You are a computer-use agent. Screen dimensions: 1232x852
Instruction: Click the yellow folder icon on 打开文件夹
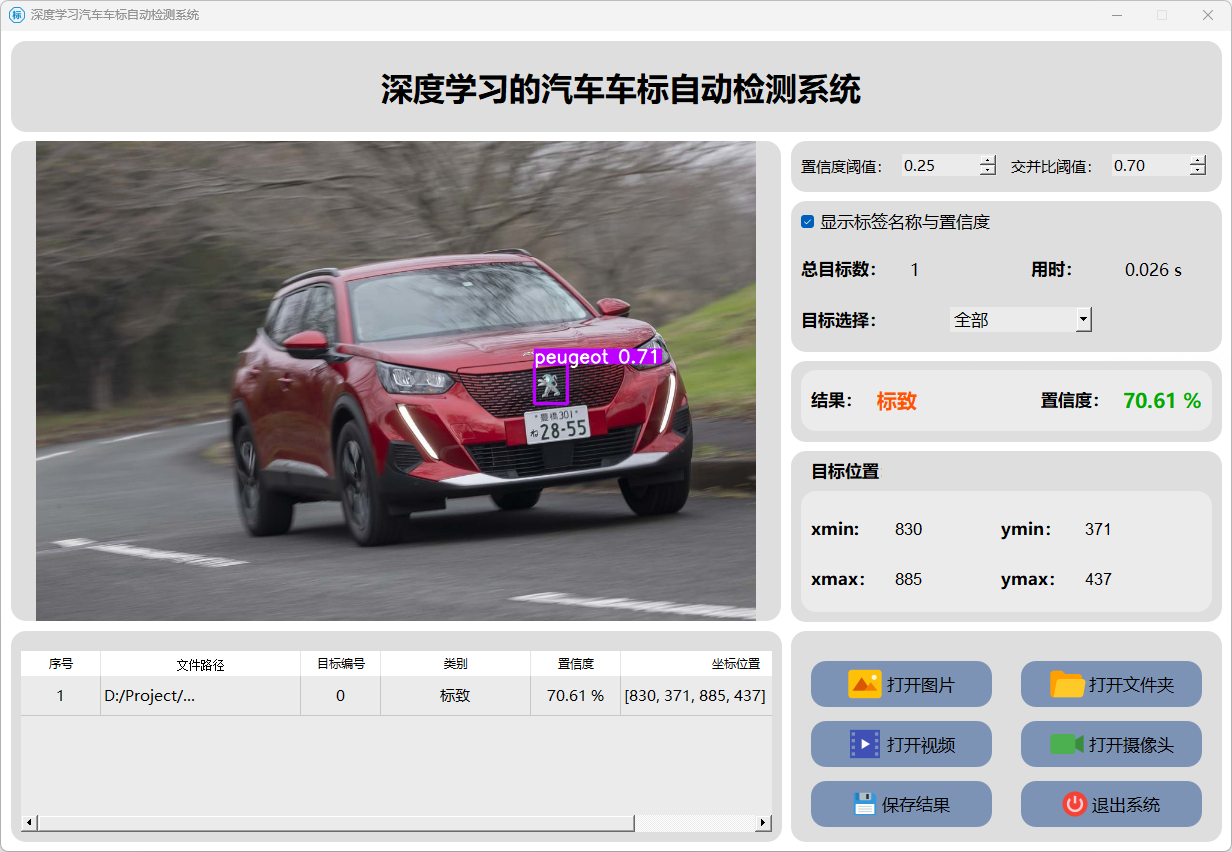1067,684
